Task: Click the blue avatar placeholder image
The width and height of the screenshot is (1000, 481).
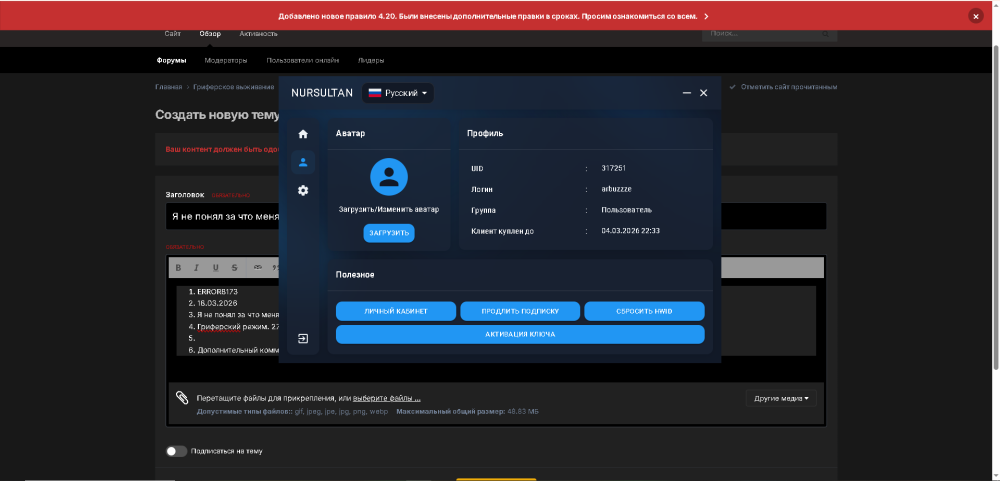Action: (x=389, y=177)
